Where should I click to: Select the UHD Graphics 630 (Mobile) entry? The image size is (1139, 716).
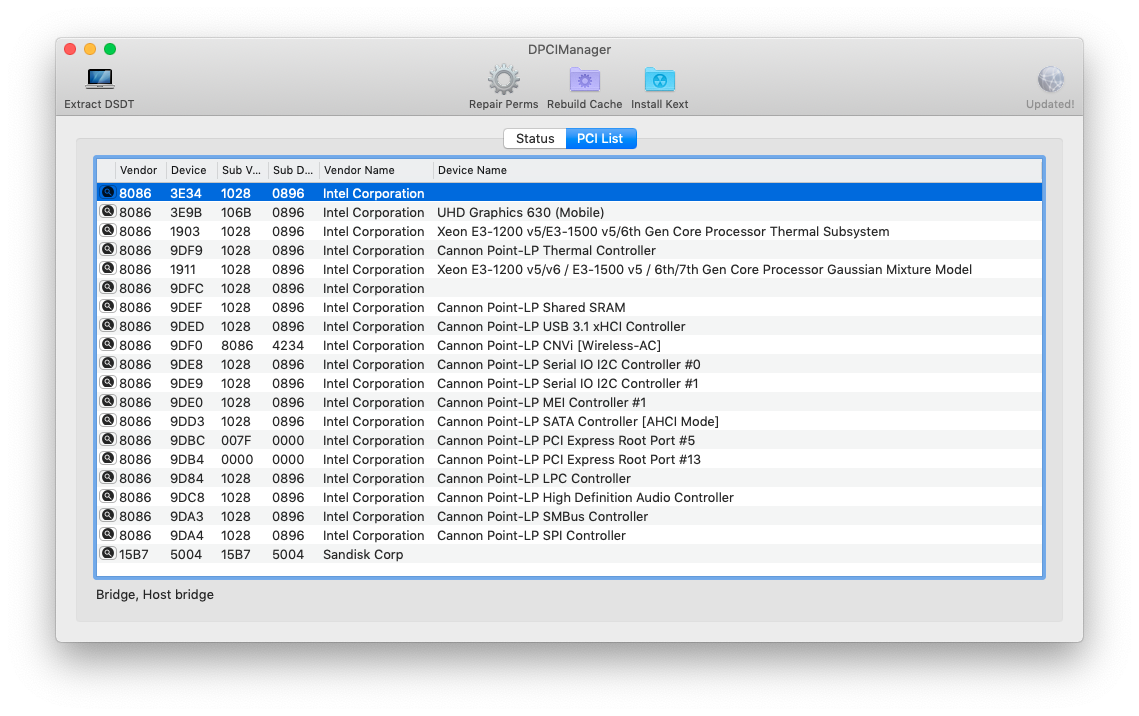click(520, 213)
